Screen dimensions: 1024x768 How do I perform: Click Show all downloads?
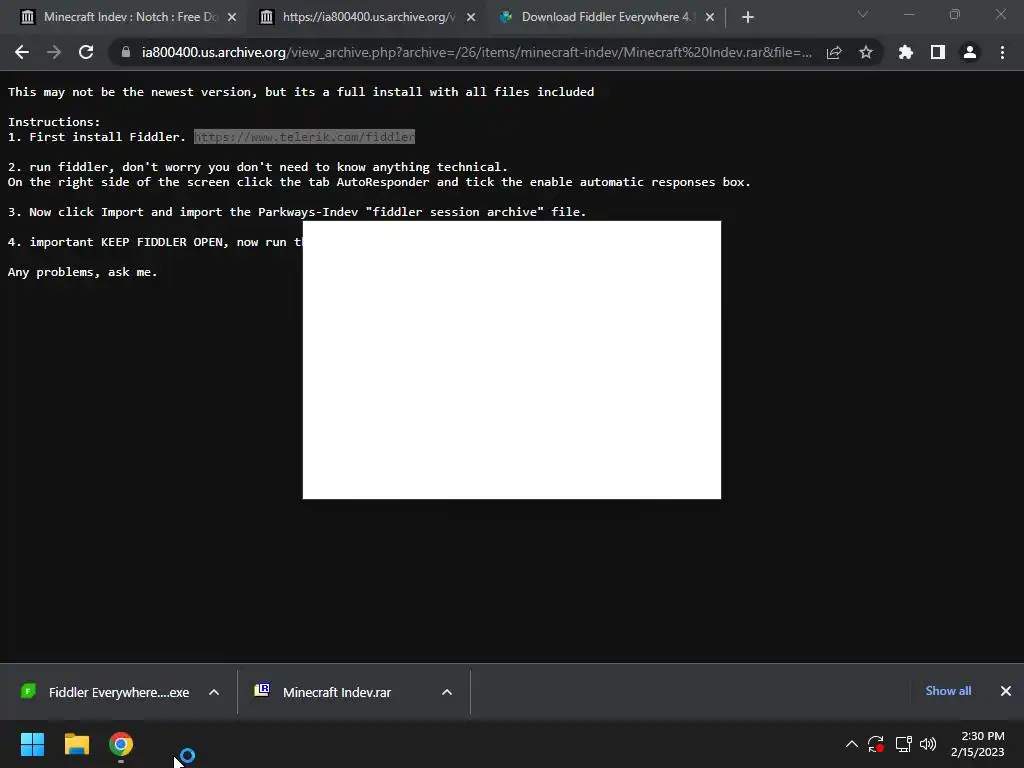[x=948, y=691]
